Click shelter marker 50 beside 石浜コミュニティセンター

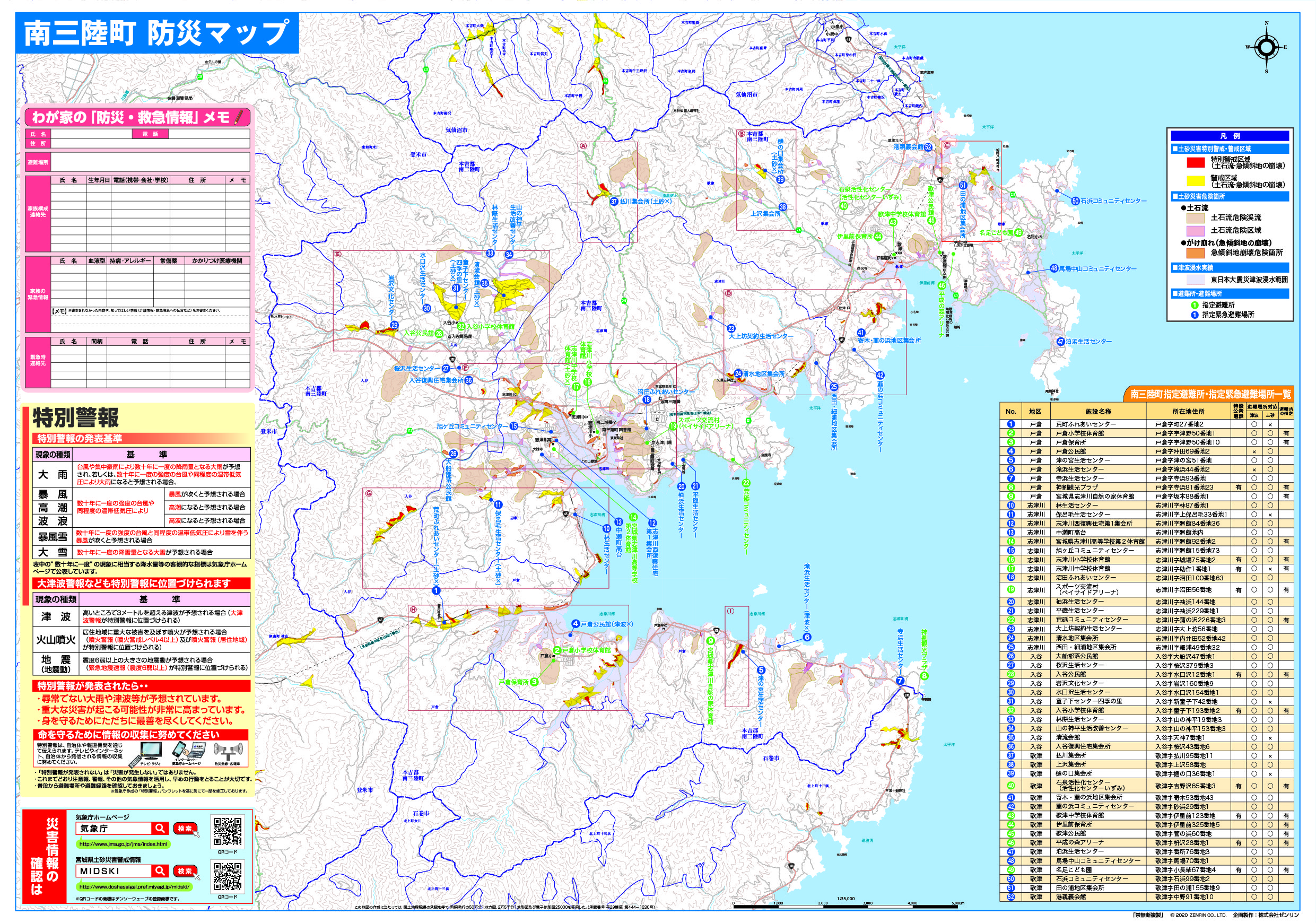tap(1075, 201)
